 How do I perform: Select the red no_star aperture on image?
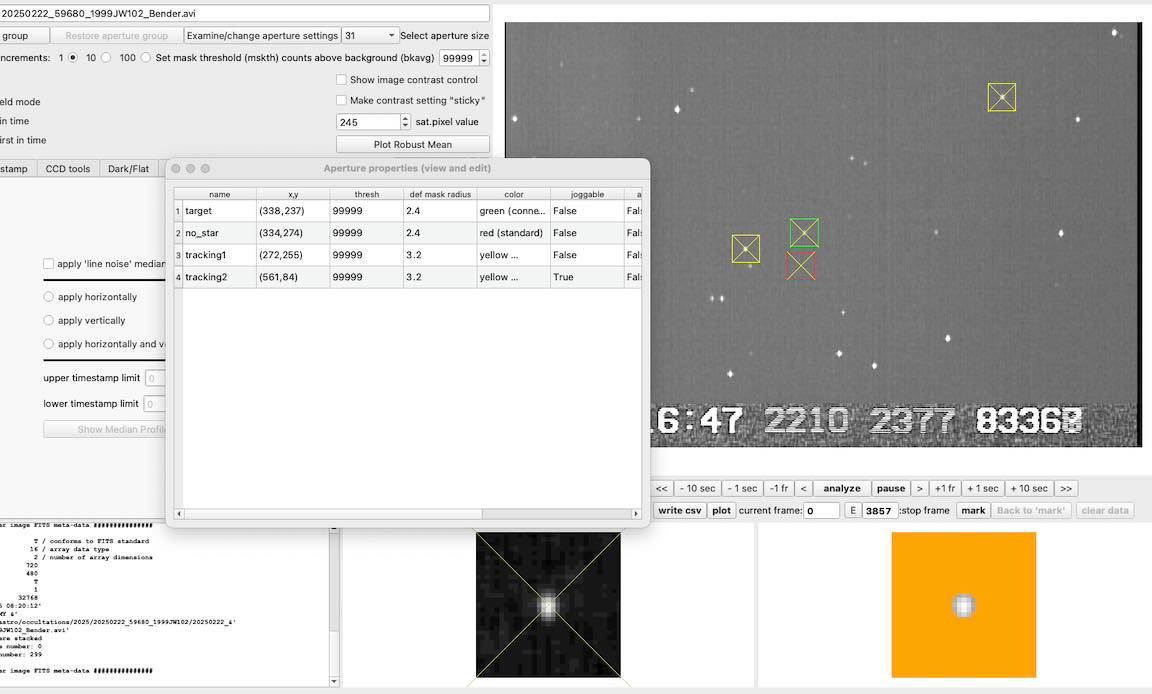[801, 266]
